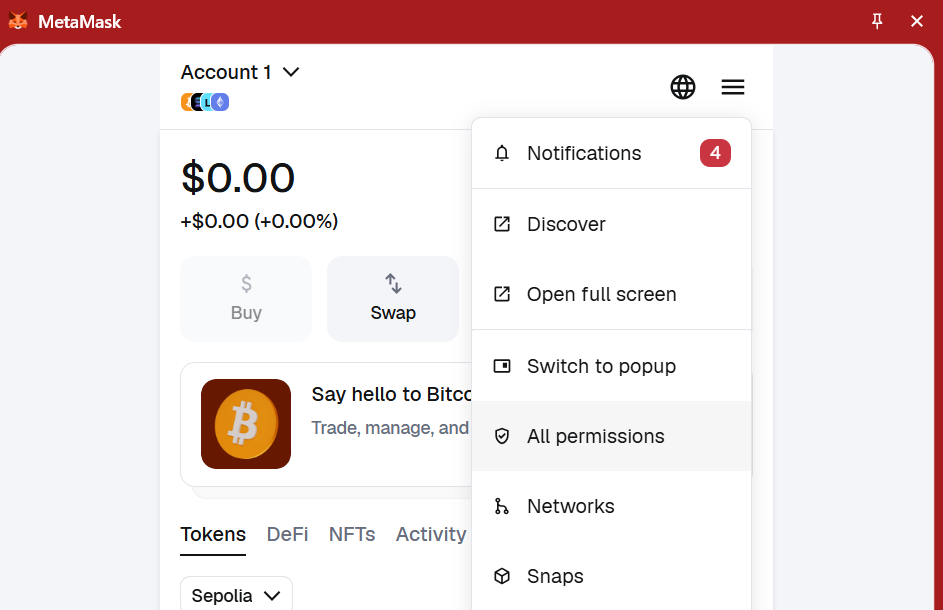Click the Discover external link icon

pyautogui.click(x=502, y=224)
